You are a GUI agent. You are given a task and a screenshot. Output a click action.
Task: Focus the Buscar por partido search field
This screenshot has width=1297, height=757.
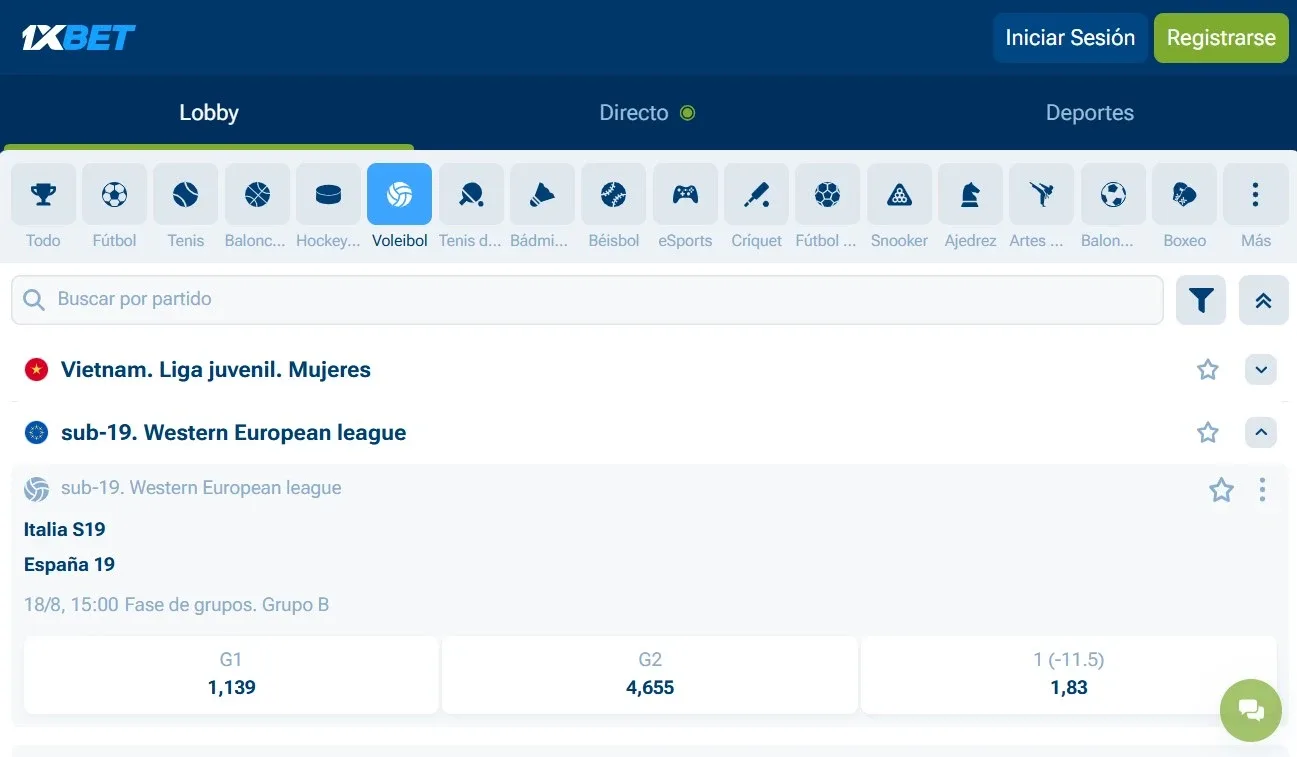587,300
